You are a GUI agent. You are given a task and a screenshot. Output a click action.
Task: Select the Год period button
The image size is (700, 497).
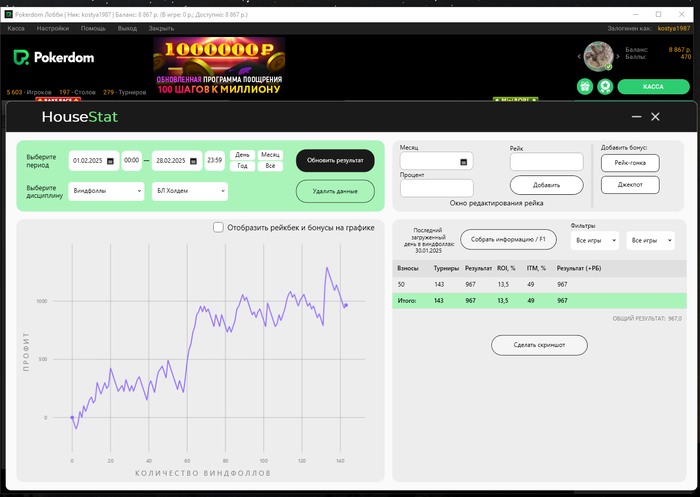[x=242, y=166]
